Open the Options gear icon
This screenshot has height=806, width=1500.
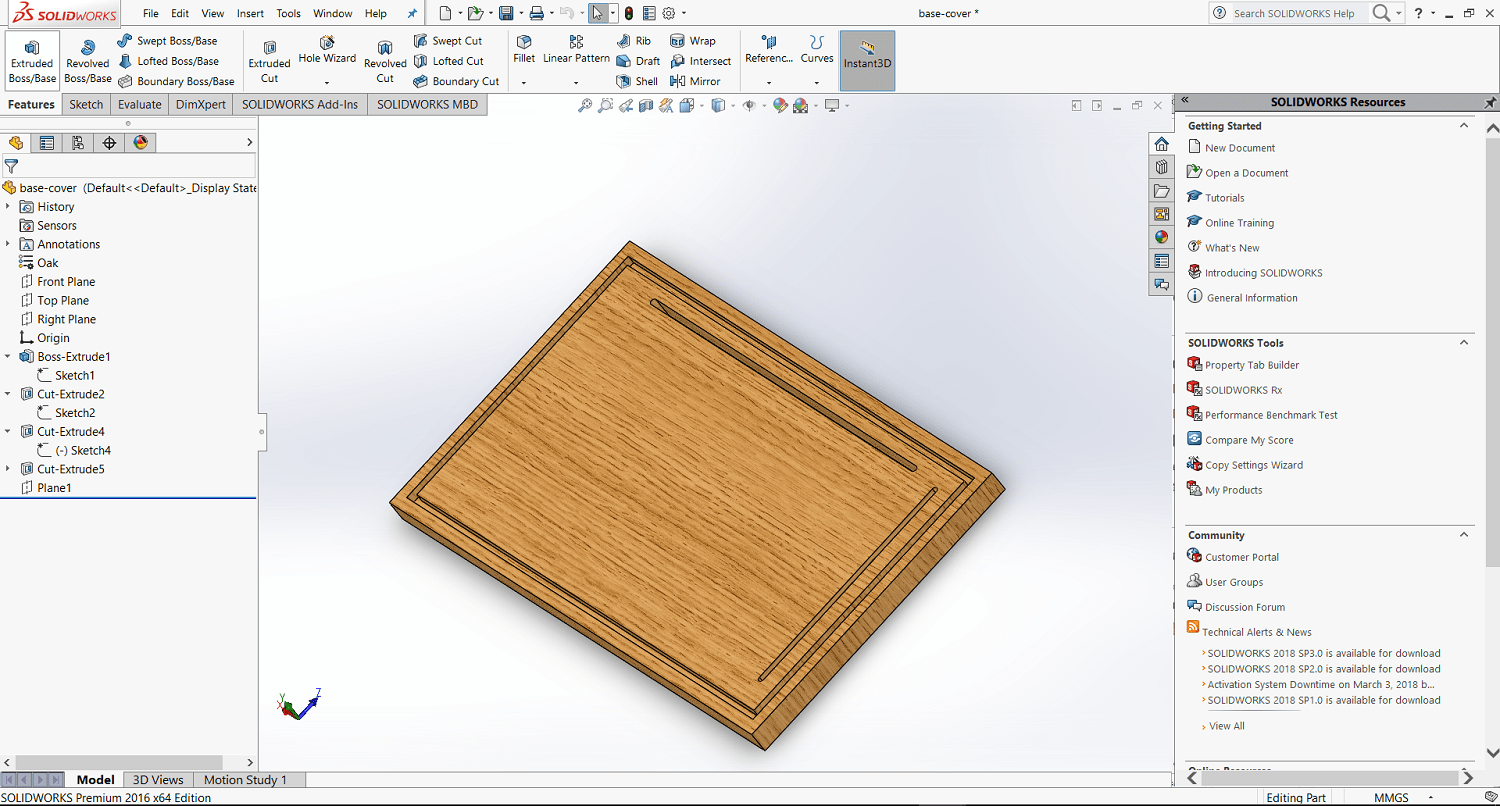coord(668,13)
